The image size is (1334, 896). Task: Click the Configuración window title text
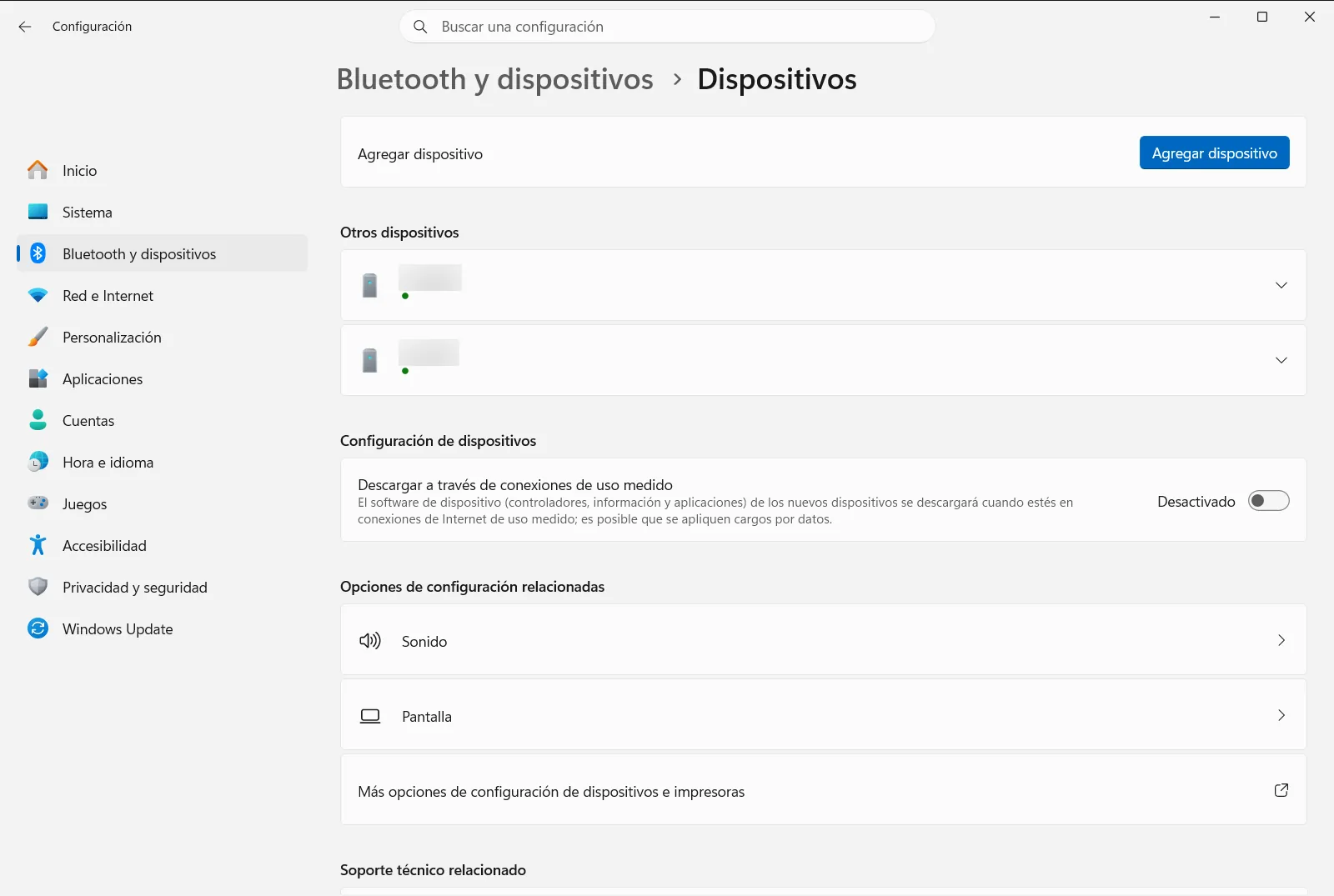click(92, 27)
